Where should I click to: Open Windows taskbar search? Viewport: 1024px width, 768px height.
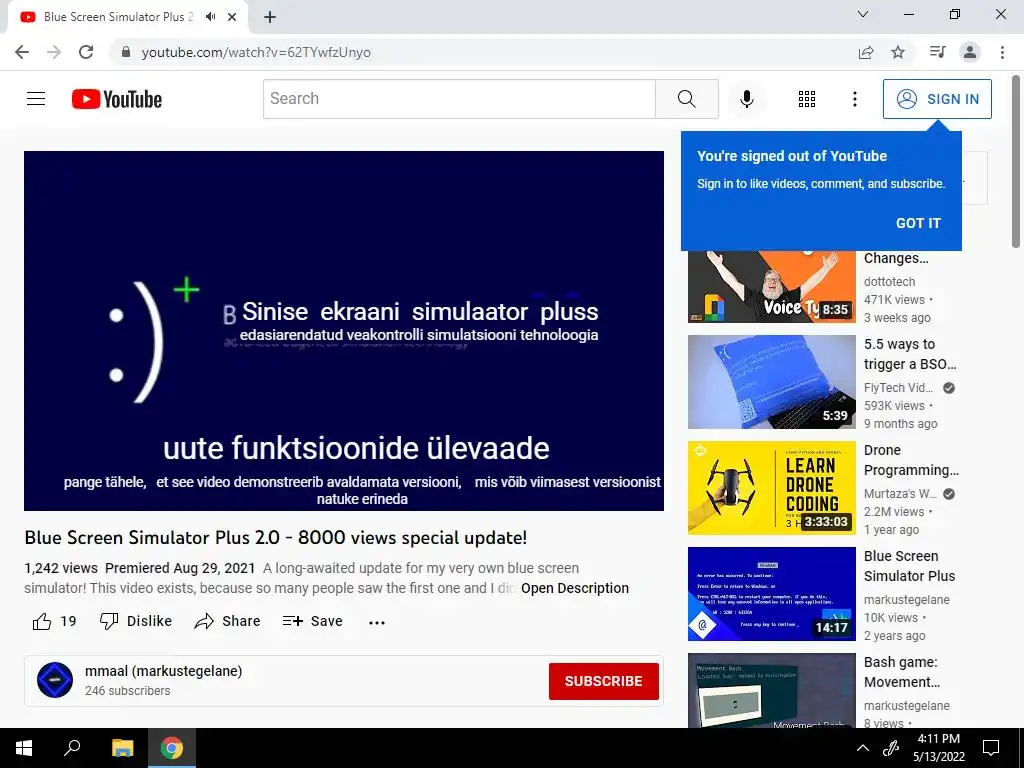tap(72, 748)
